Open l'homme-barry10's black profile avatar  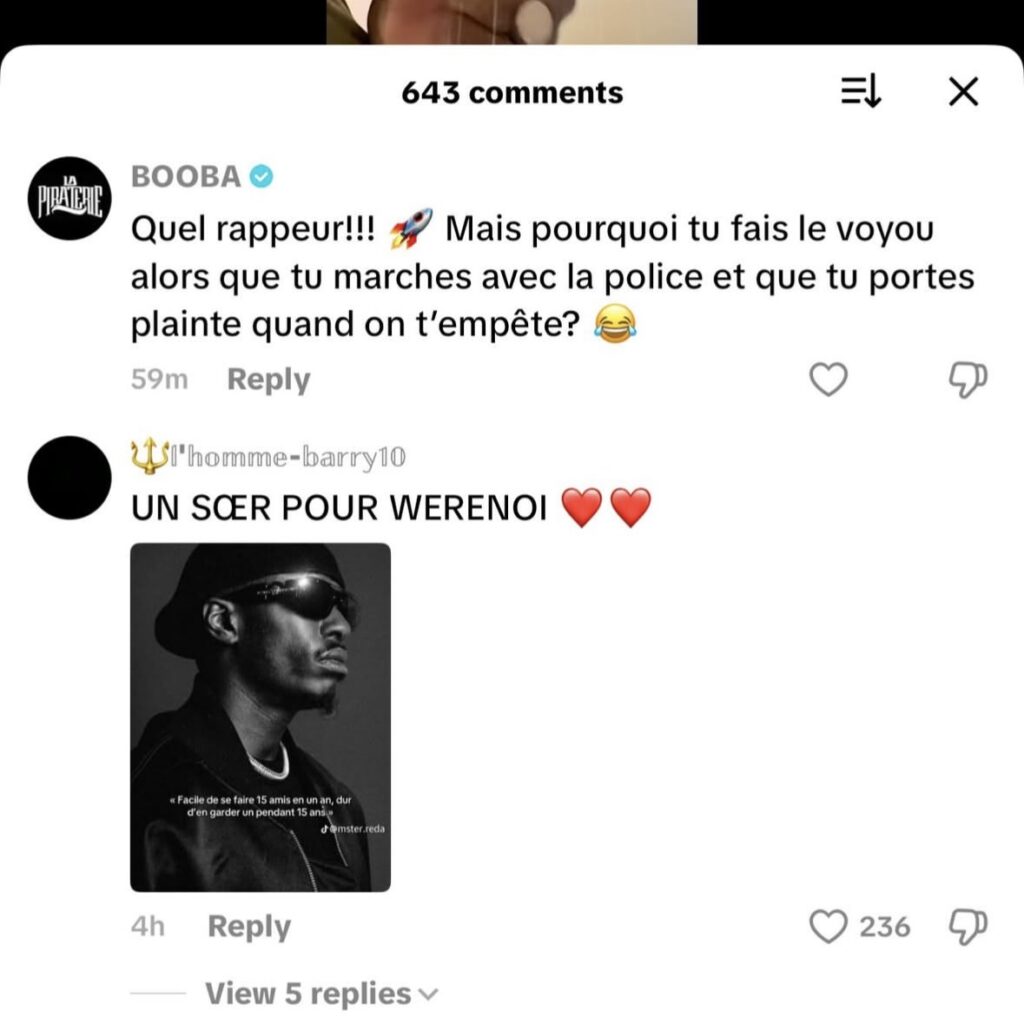(x=69, y=478)
